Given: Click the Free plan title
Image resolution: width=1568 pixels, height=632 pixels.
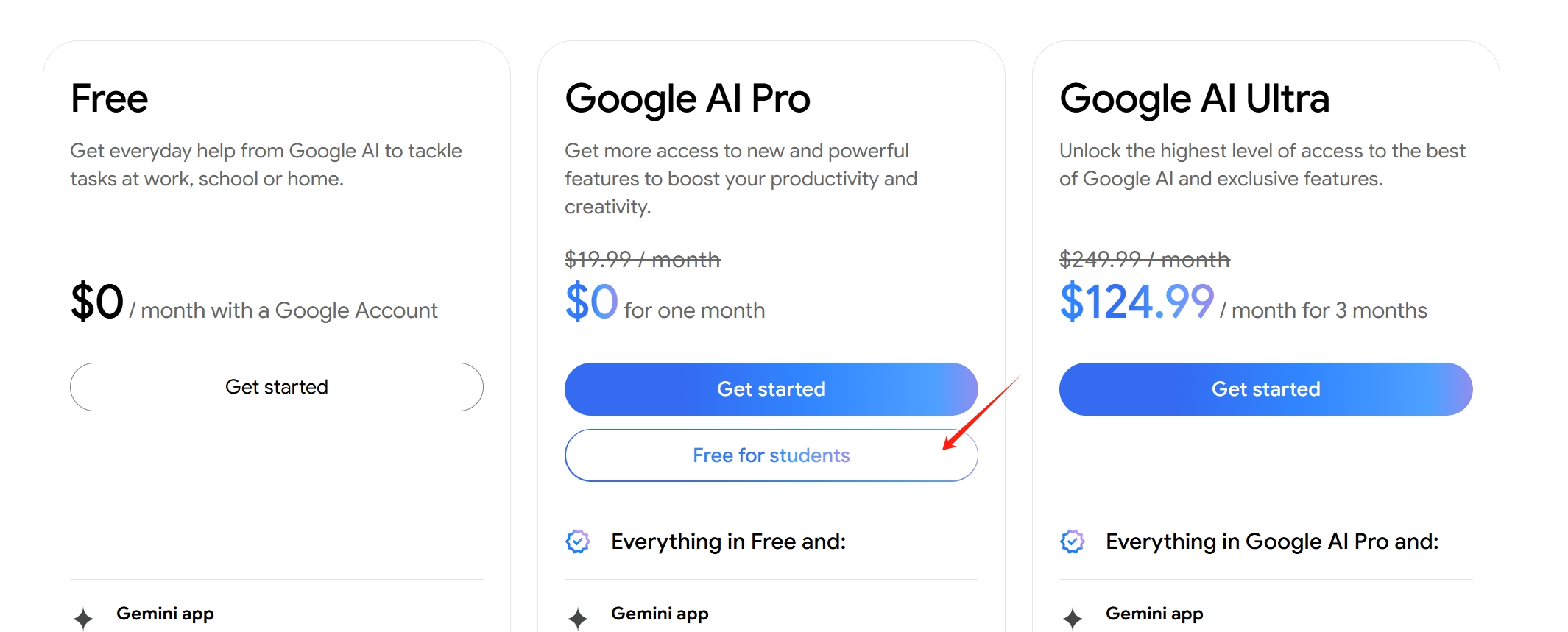Looking at the screenshot, I should pyautogui.click(x=110, y=99).
